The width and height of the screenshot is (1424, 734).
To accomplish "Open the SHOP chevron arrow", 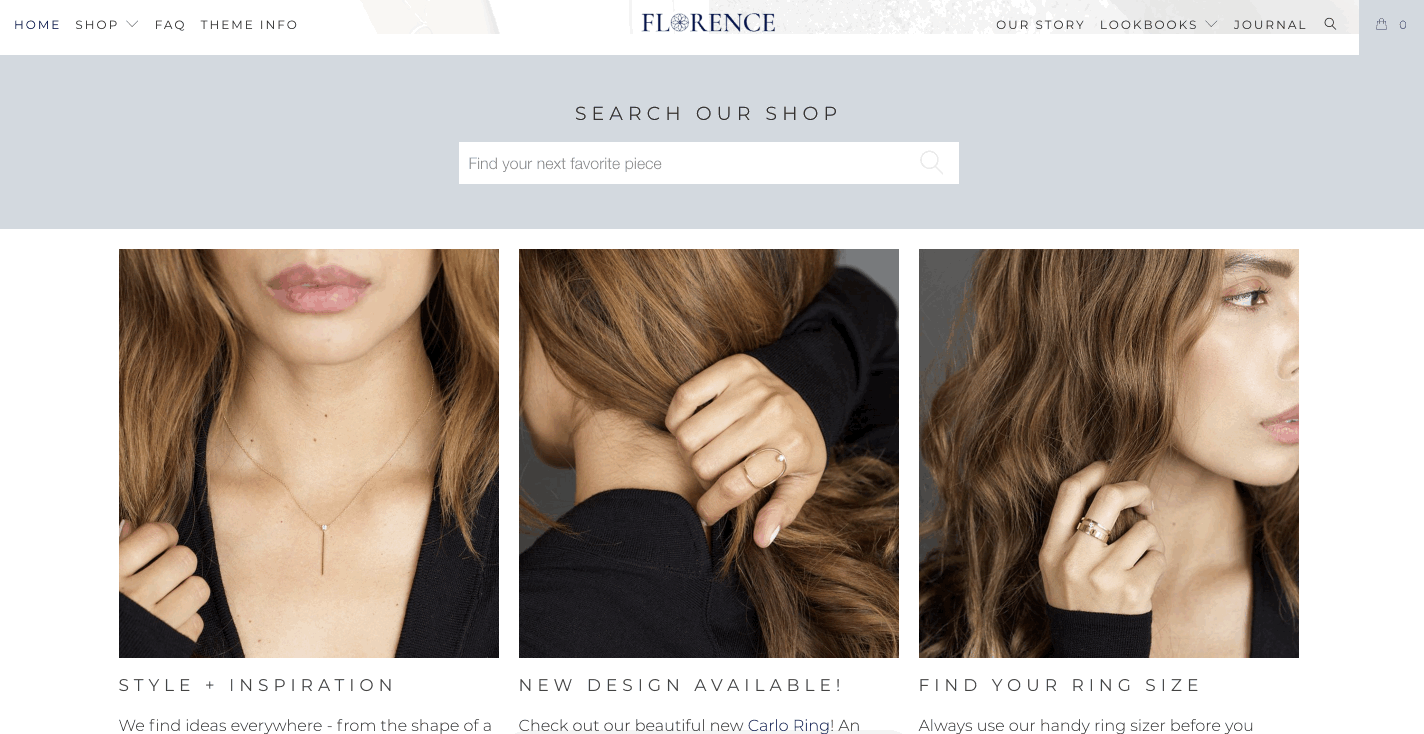I will 133,25.
